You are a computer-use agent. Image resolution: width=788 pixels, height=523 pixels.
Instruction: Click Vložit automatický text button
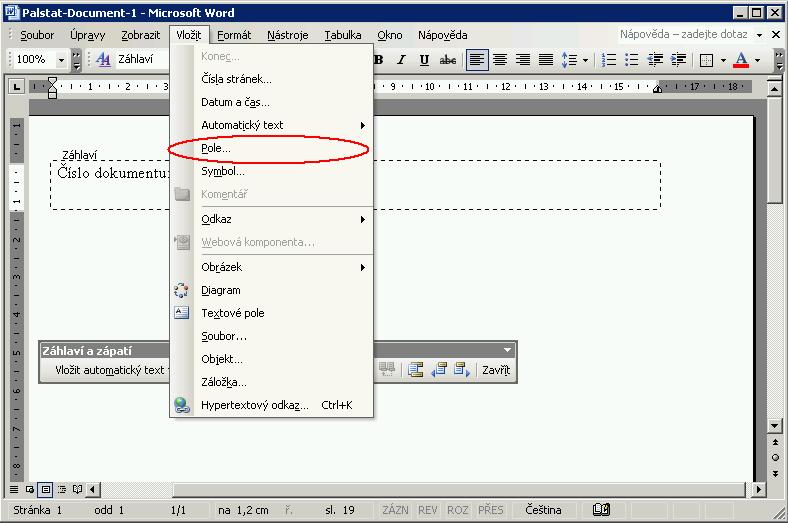coord(110,370)
